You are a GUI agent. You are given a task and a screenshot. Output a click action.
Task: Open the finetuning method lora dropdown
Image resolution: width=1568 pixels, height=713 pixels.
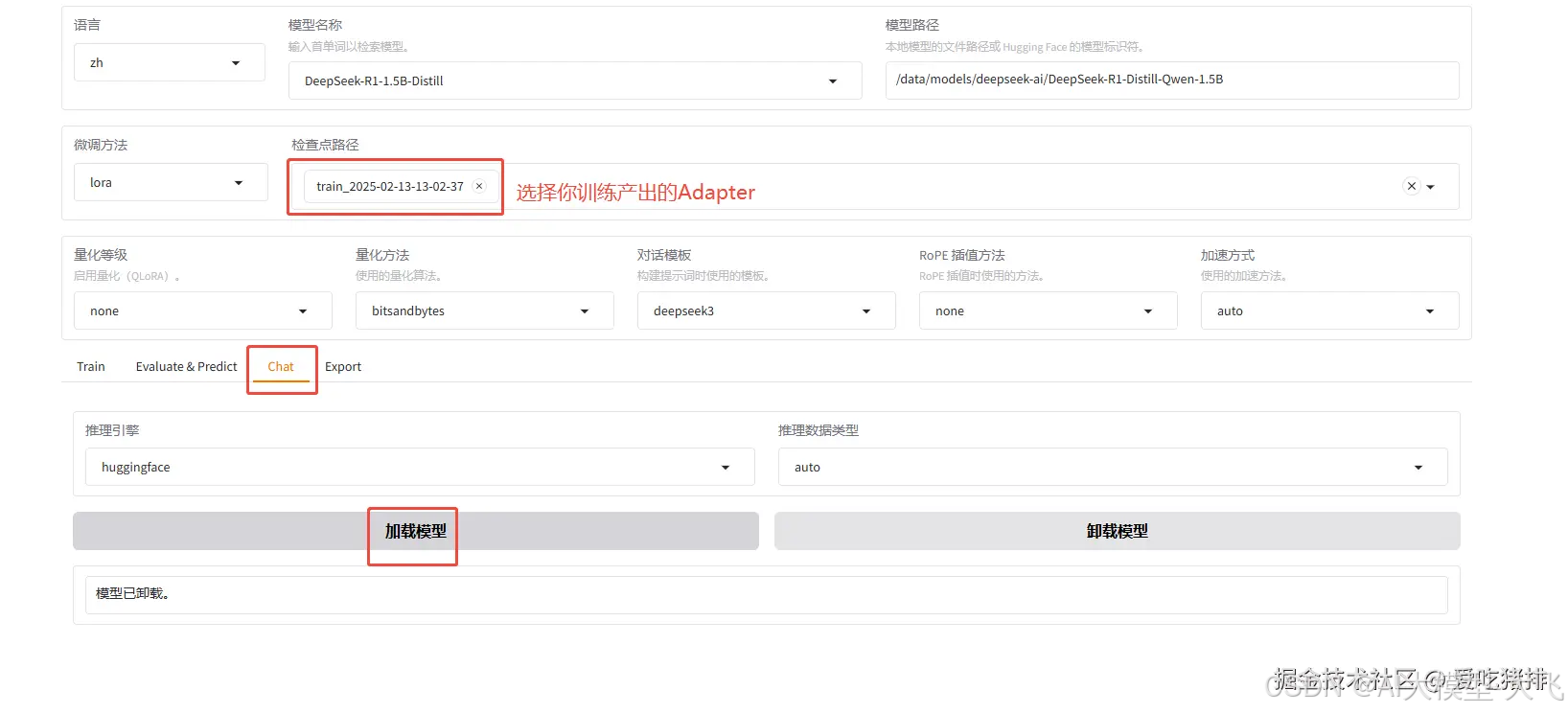170,182
